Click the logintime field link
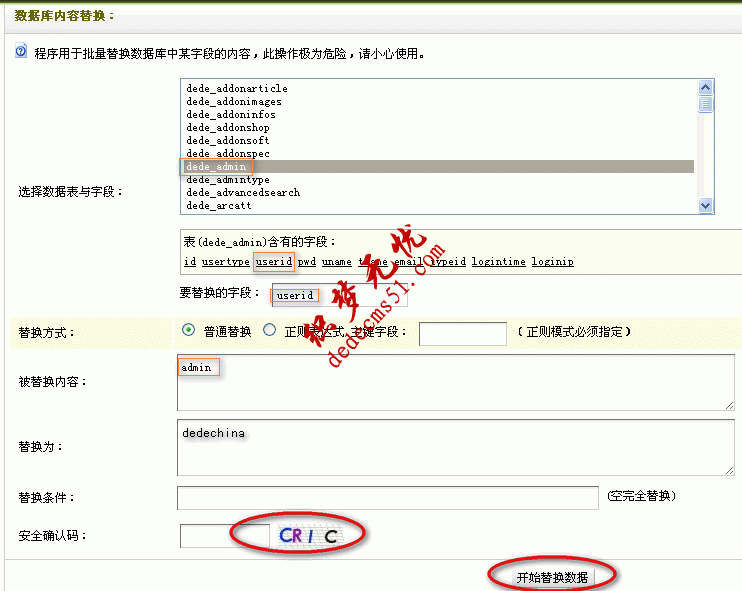The width and height of the screenshot is (742, 591). [498, 262]
